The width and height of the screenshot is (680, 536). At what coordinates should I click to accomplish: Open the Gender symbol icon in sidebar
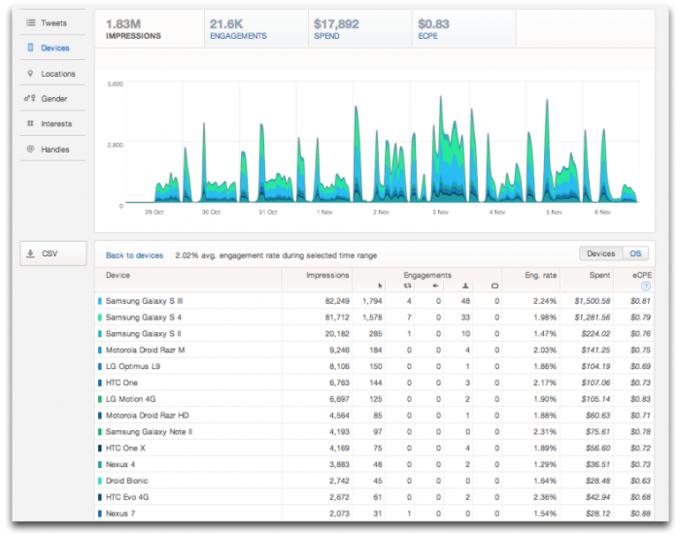tap(30, 99)
